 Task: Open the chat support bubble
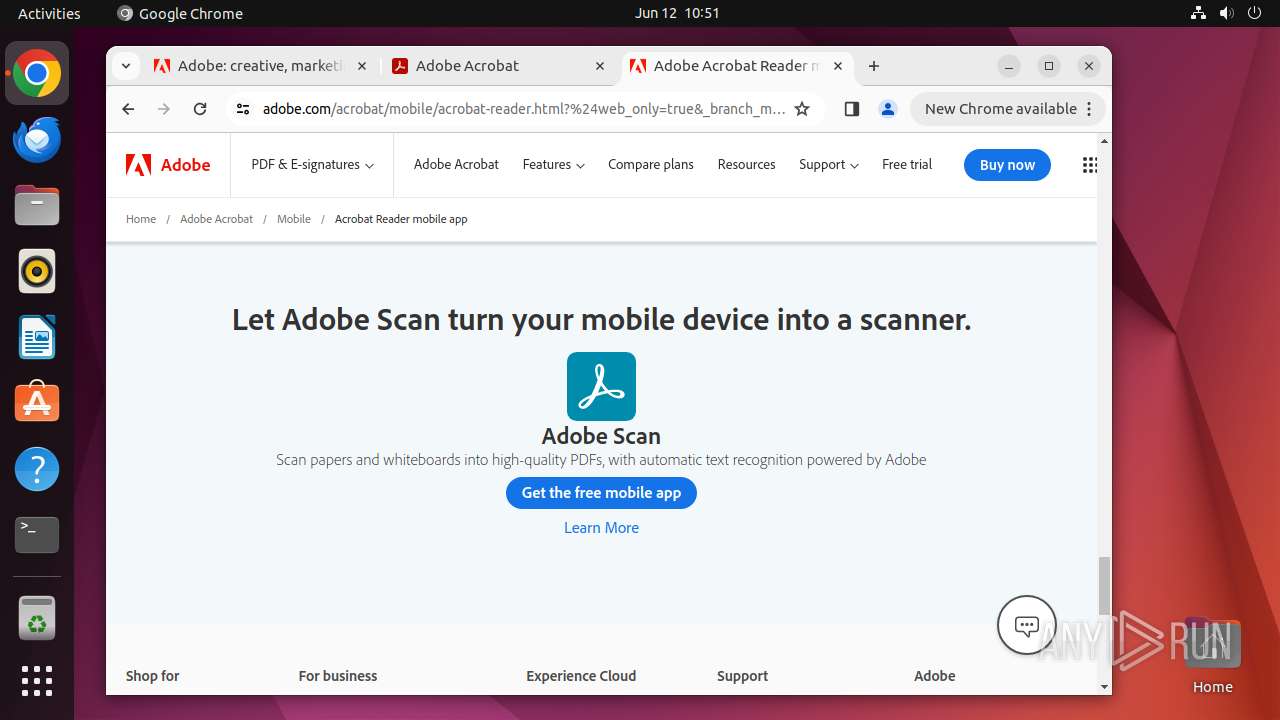coord(1027,625)
